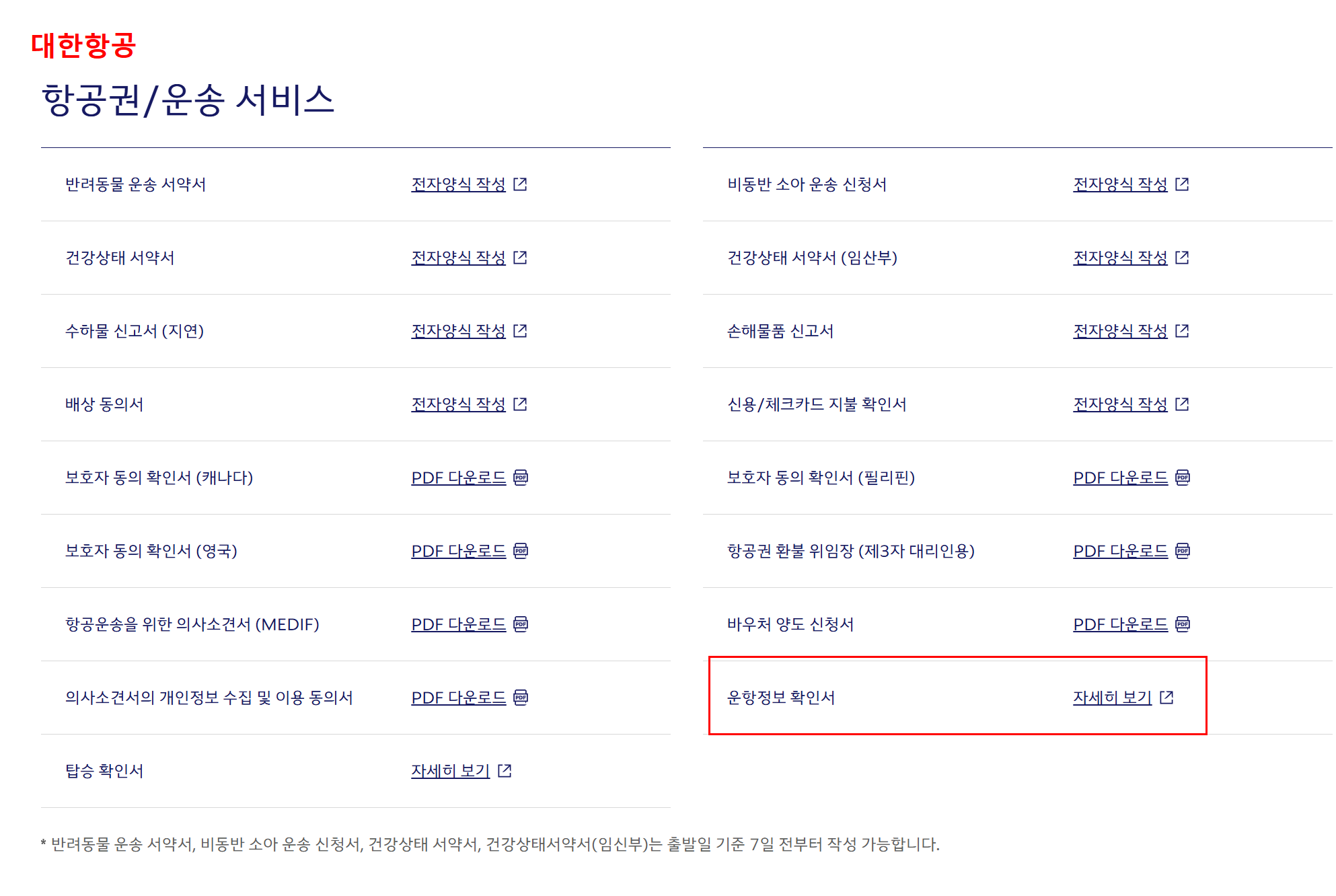Open 자세히 보기 link for 탑승 확인서
The width and height of the screenshot is (1336, 896).
point(450,771)
